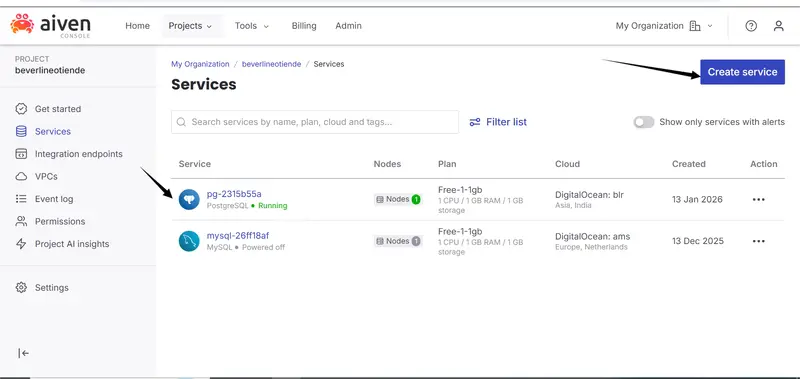The image size is (800, 379).
Task: Open Permissions in sidebar
Action: [x=60, y=221]
